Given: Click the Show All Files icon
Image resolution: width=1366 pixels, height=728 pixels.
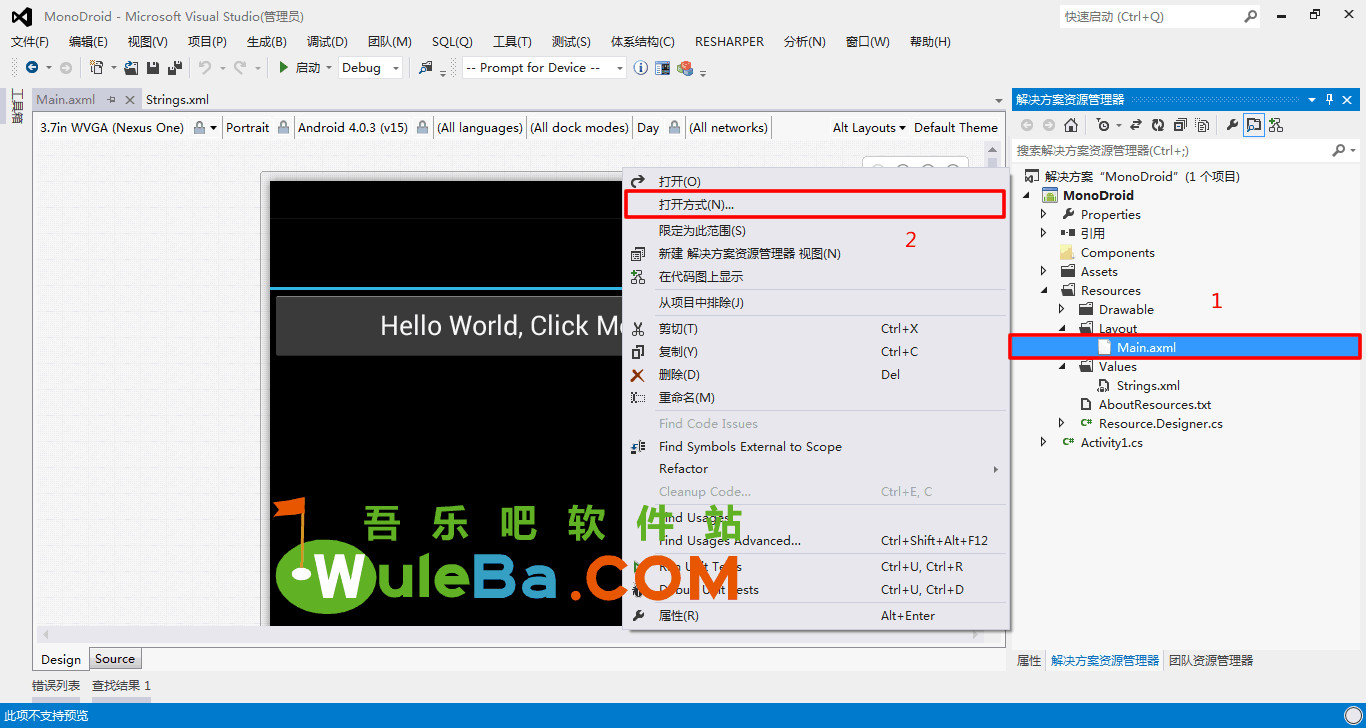Looking at the screenshot, I should [x=1202, y=125].
